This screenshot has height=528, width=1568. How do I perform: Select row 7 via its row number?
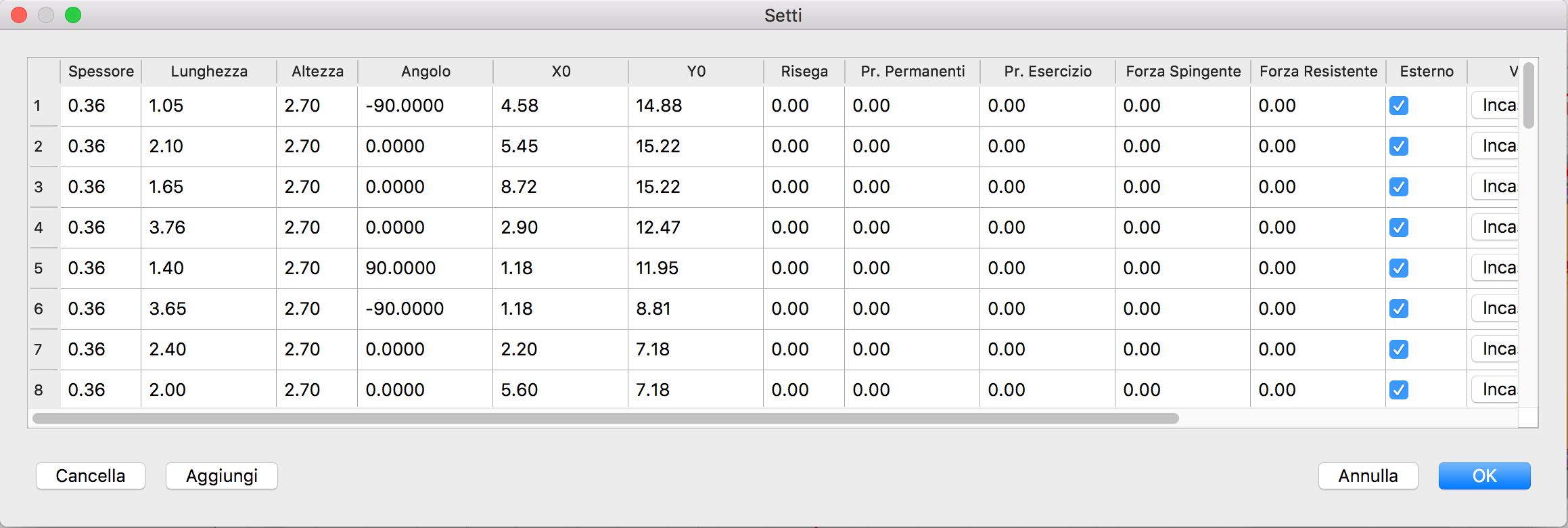(39, 349)
